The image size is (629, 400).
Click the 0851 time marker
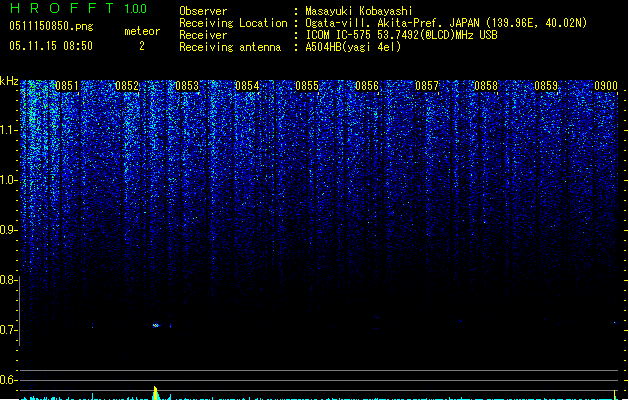point(67,86)
